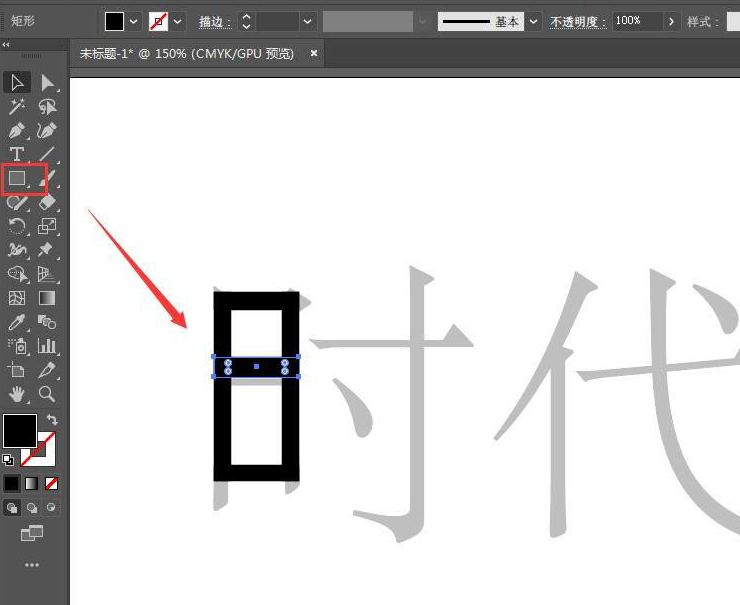Click the selected rectangle's center point

point(256,366)
